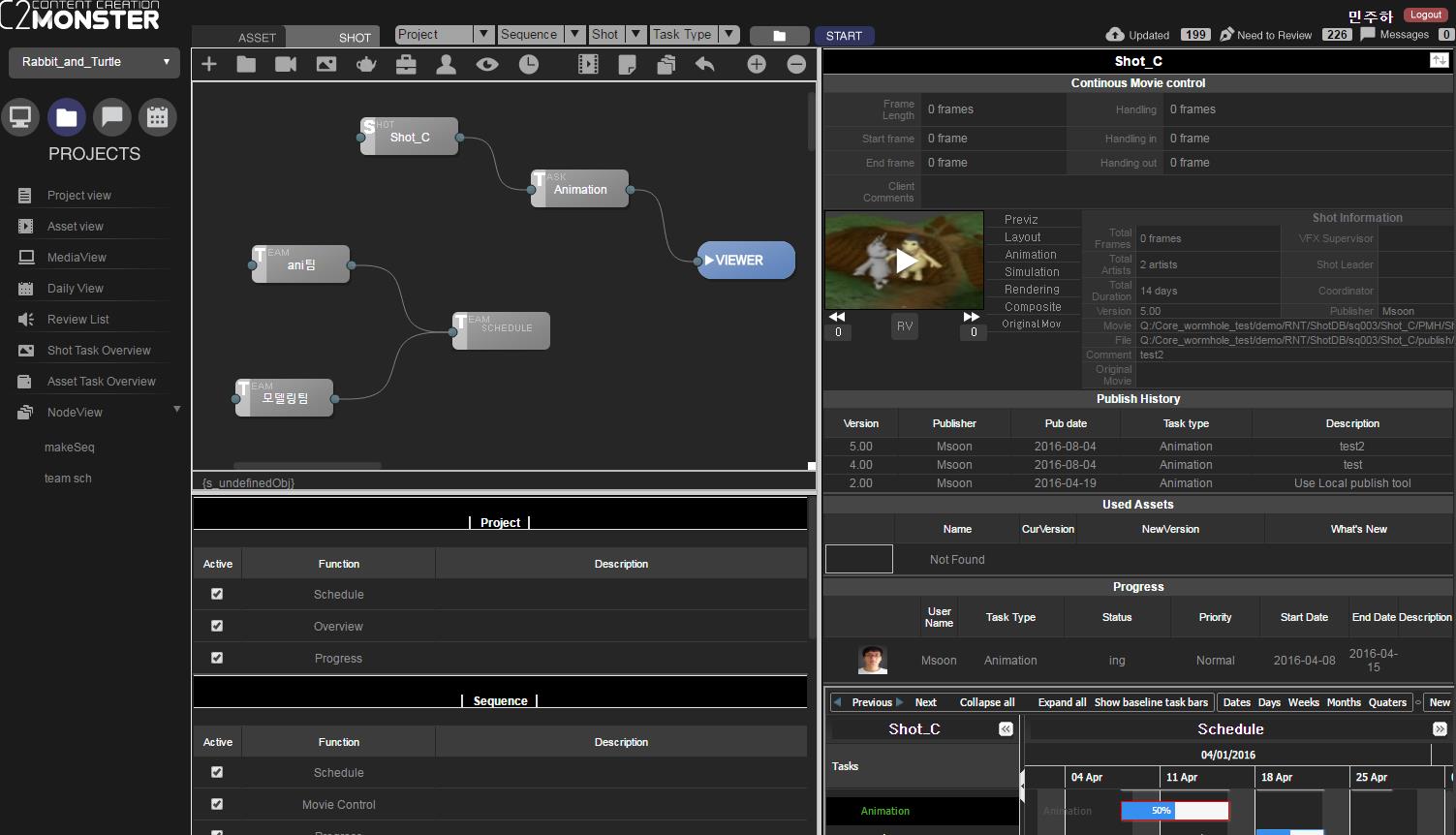
Task: Open Shot Task Overview in sidebar
Action: click(99, 351)
